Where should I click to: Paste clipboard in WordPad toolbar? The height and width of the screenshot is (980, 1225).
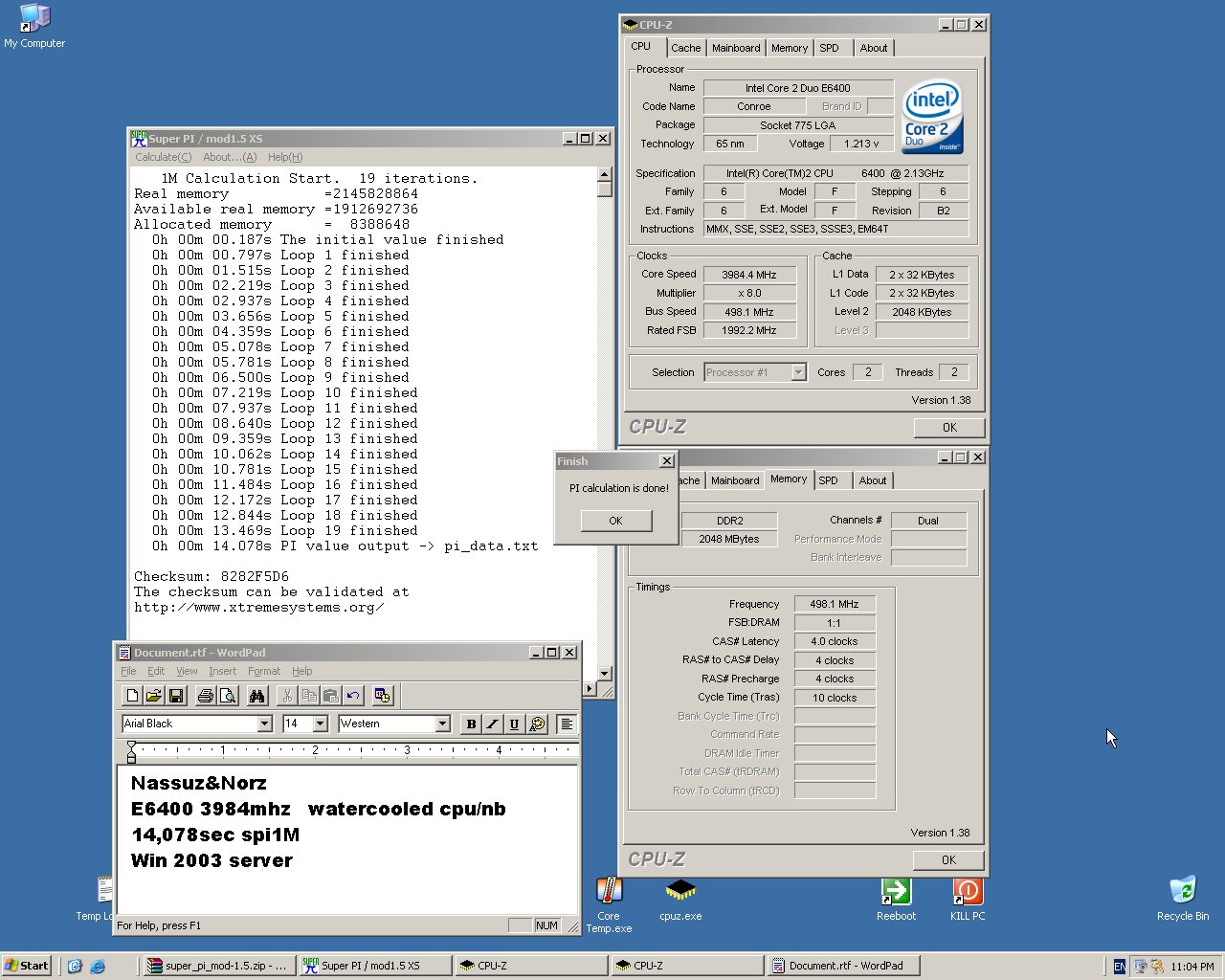(x=331, y=696)
